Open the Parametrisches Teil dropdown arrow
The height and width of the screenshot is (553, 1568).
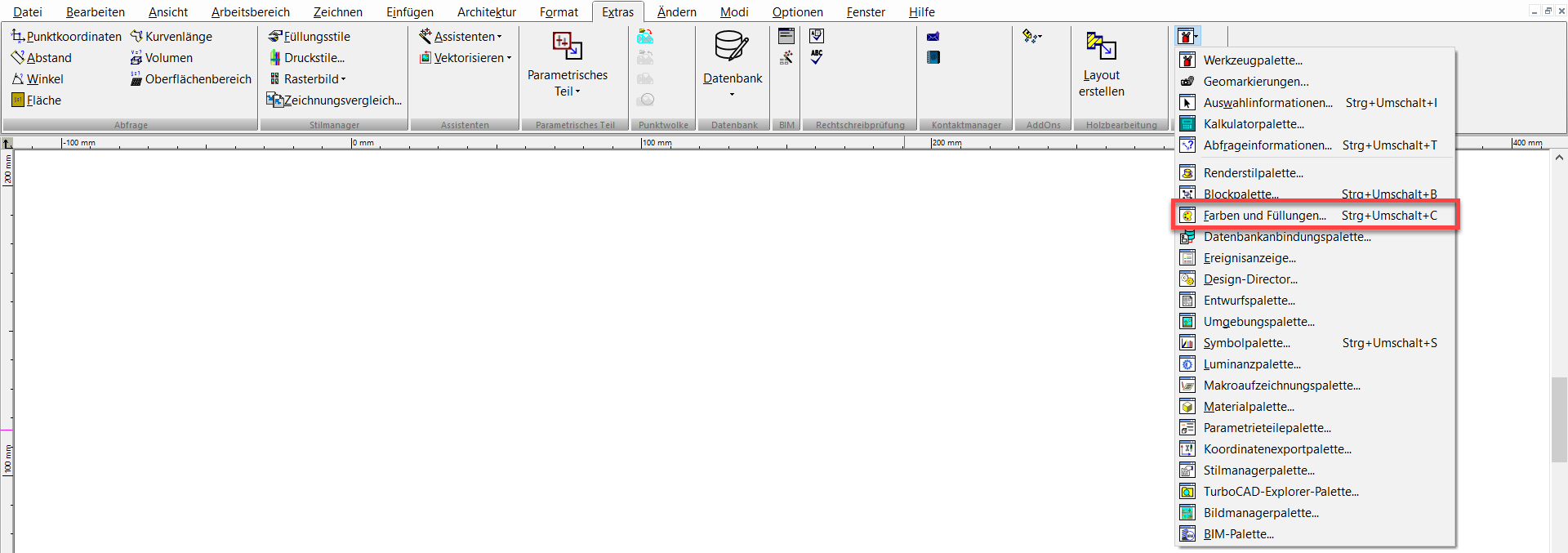(x=578, y=91)
